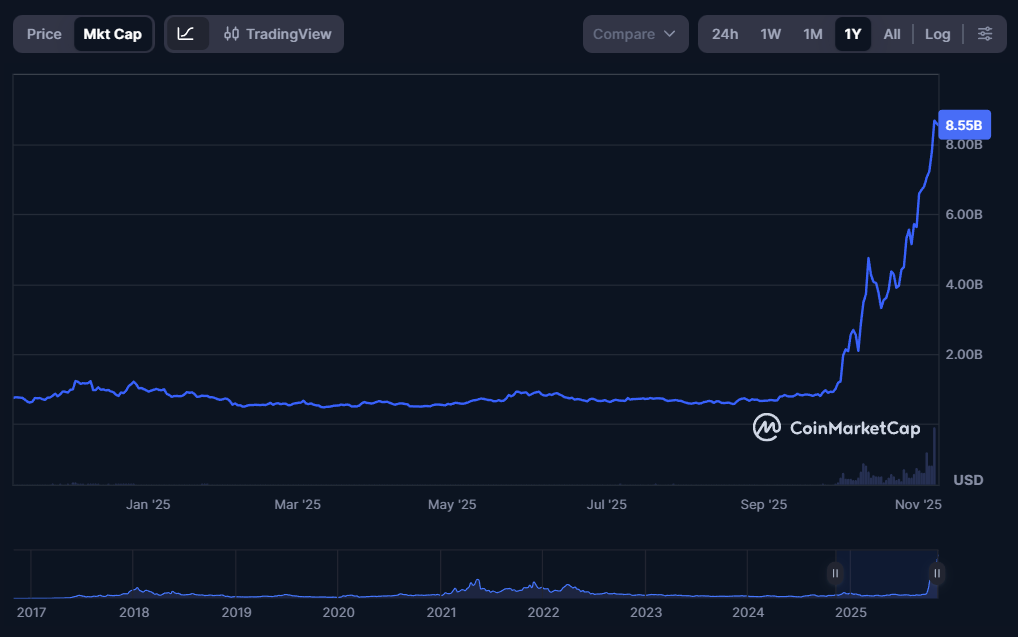Select the 1Y tab

coord(852,33)
